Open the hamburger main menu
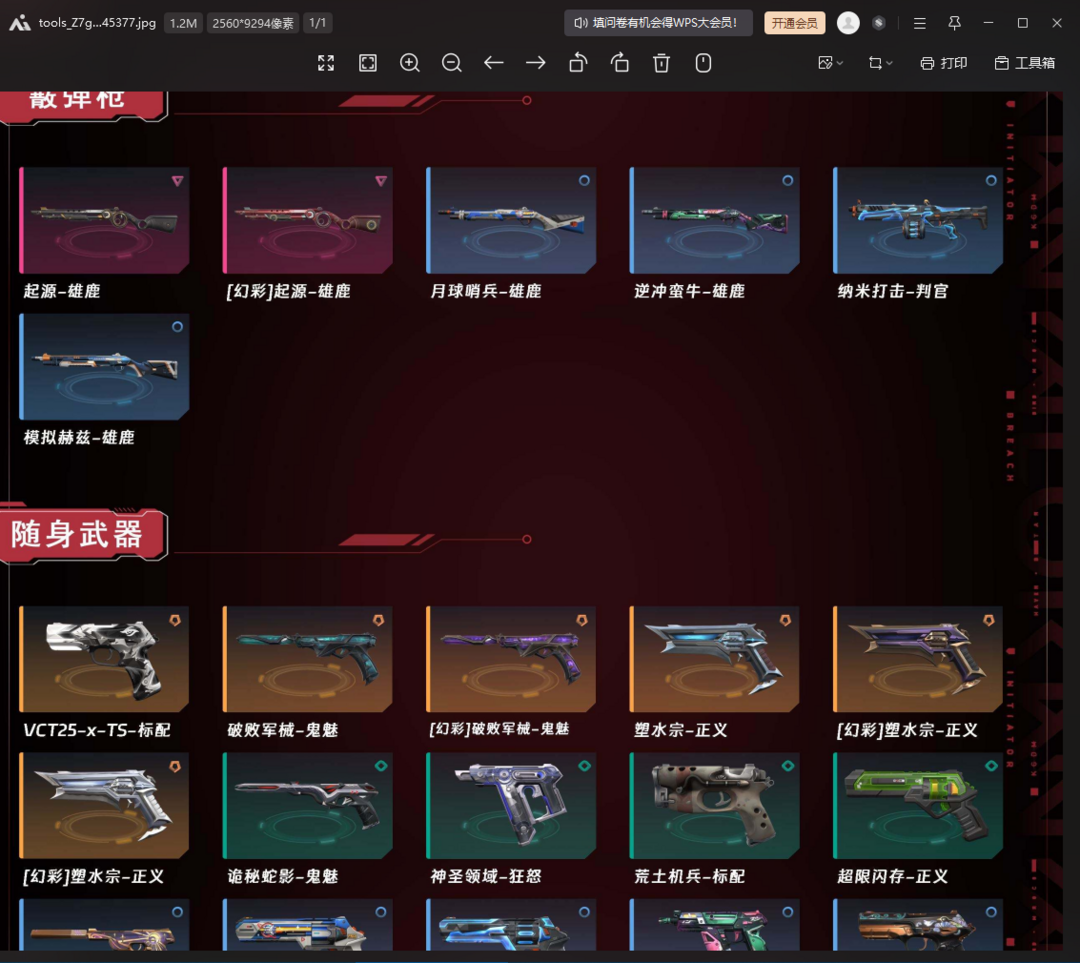This screenshot has width=1080, height=963. pos(920,23)
